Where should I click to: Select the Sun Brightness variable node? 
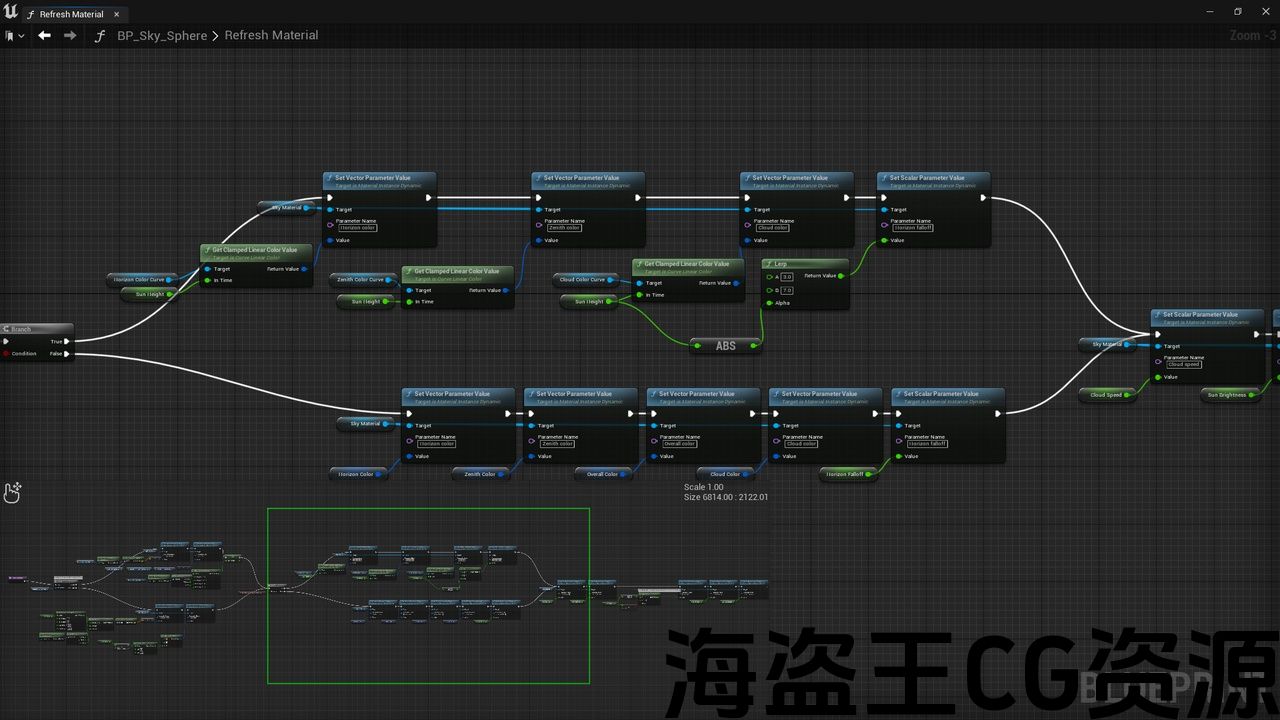[x=1227, y=395]
